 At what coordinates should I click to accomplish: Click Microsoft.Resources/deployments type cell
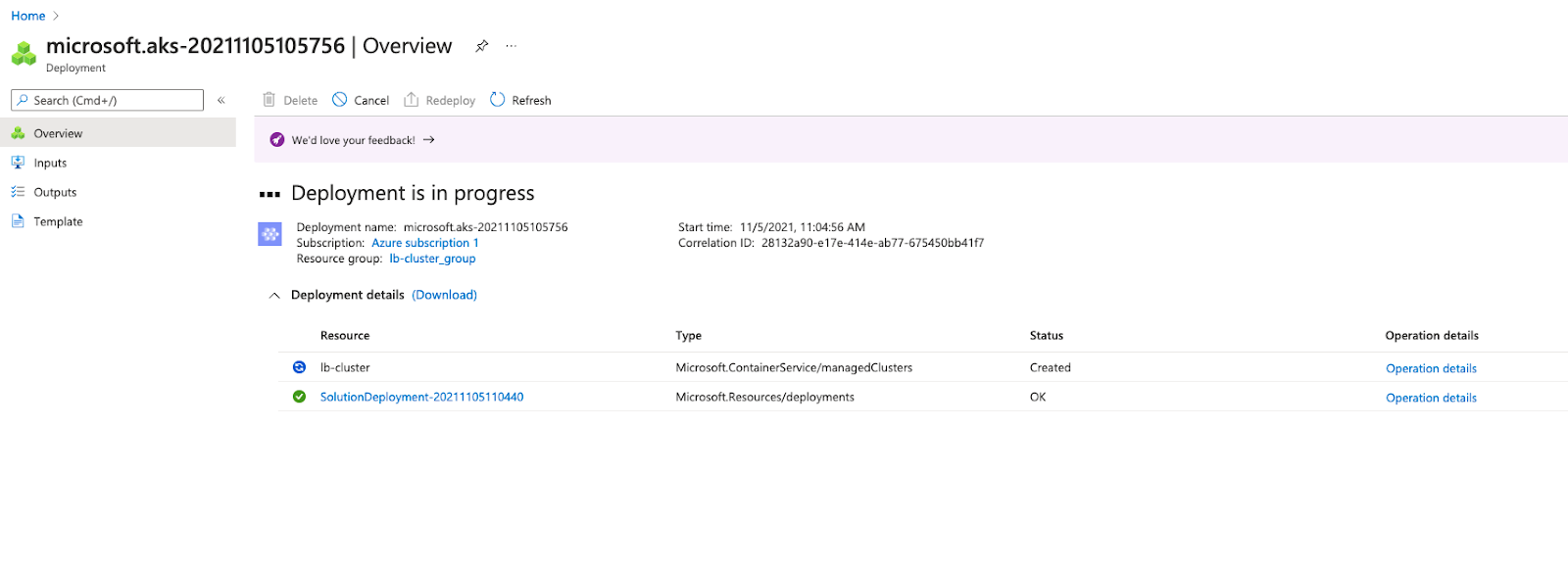click(764, 397)
